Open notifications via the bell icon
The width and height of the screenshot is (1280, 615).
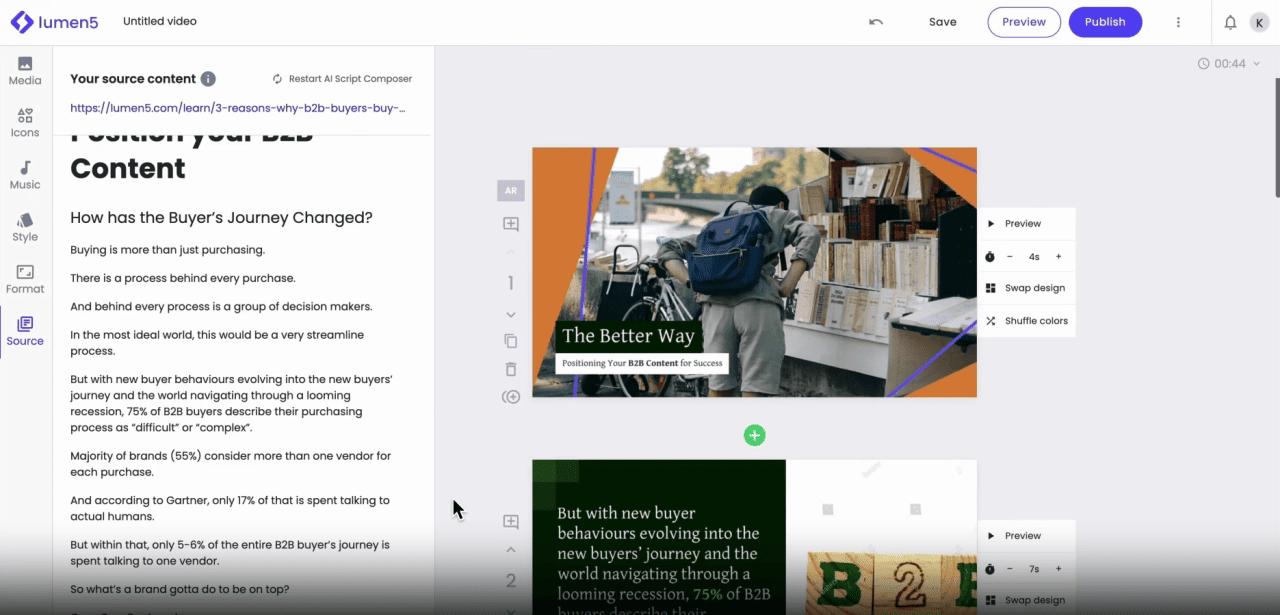pyautogui.click(x=1230, y=21)
